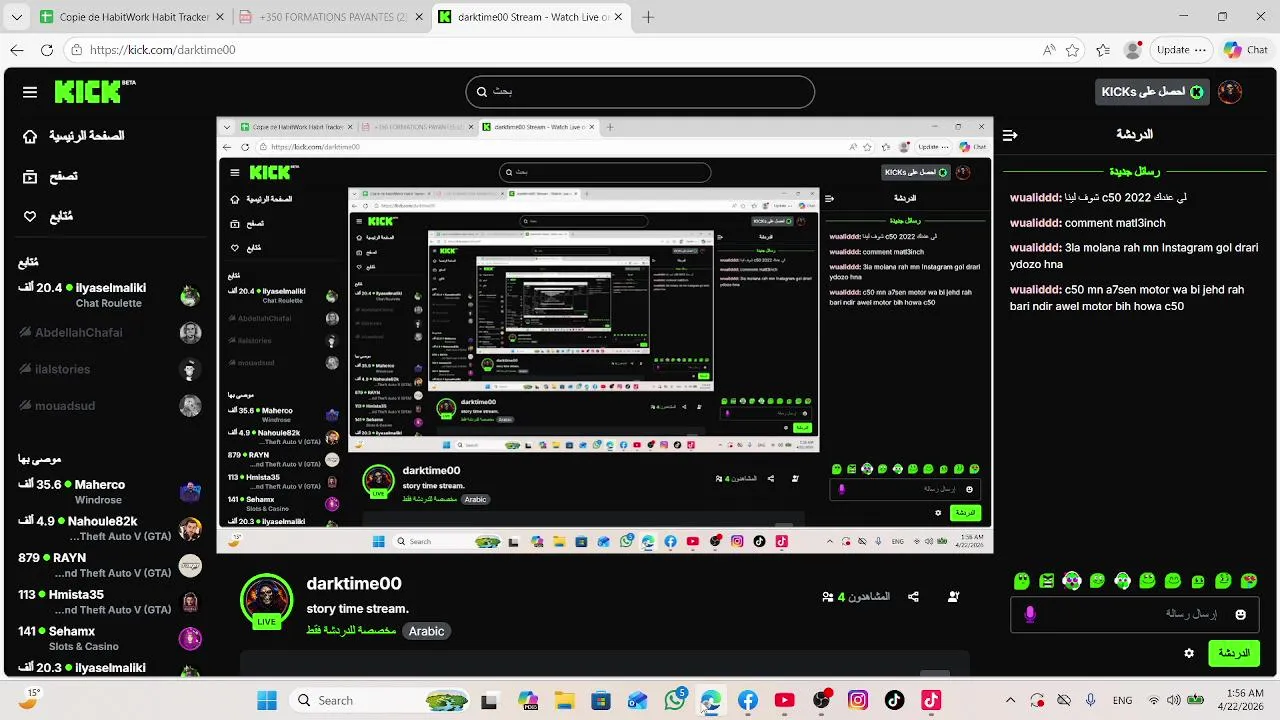Image resolution: width=1280 pixels, height=720 pixels.
Task: Open File Explorer from the taskbar
Action: click(x=564, y=701)
